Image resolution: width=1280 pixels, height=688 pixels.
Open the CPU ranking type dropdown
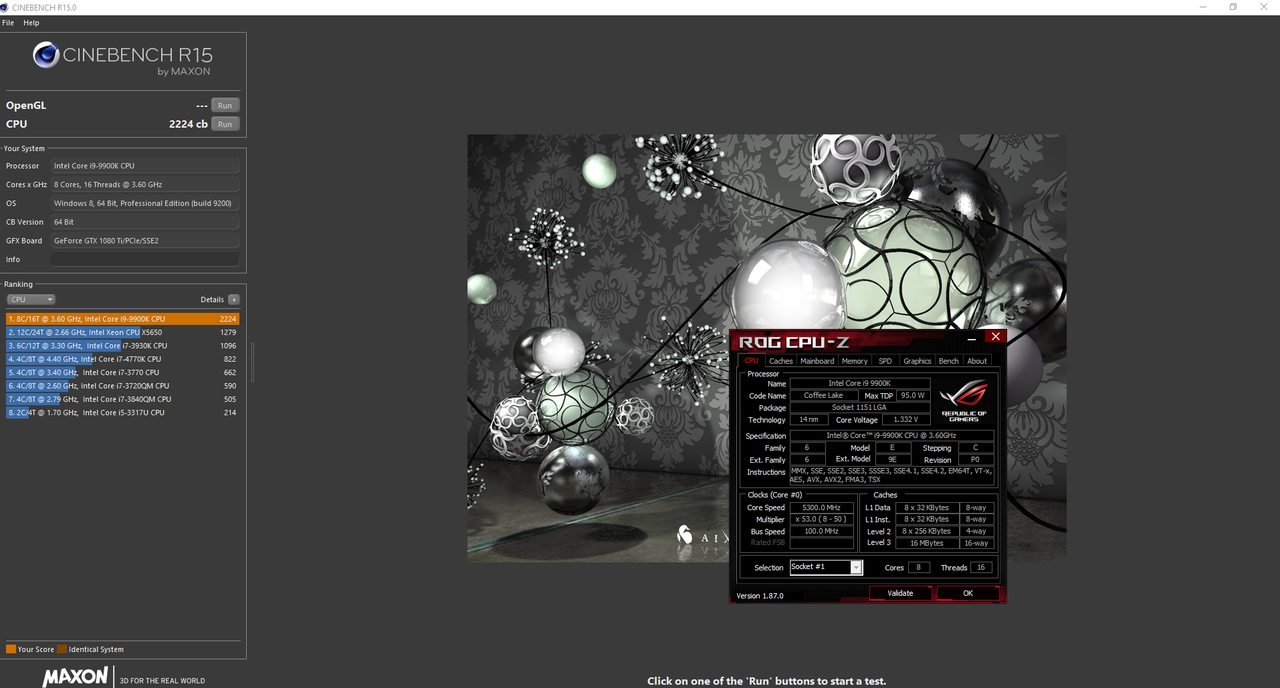click(31, 300)
